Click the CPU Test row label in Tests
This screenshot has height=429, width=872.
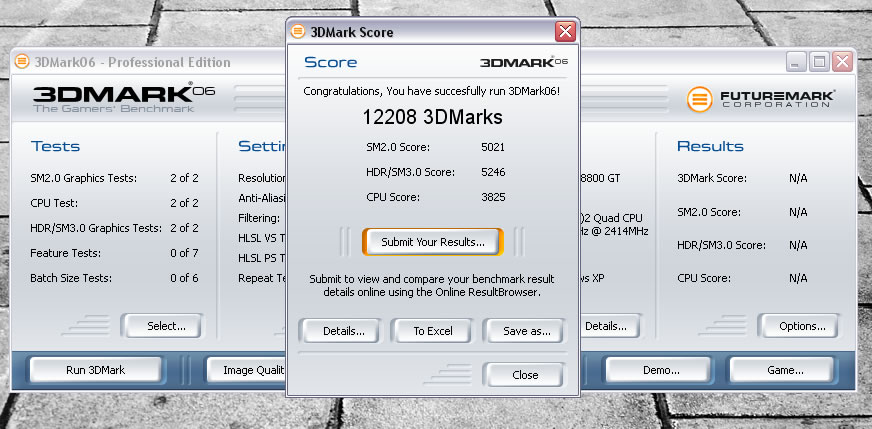click(54, 203)
